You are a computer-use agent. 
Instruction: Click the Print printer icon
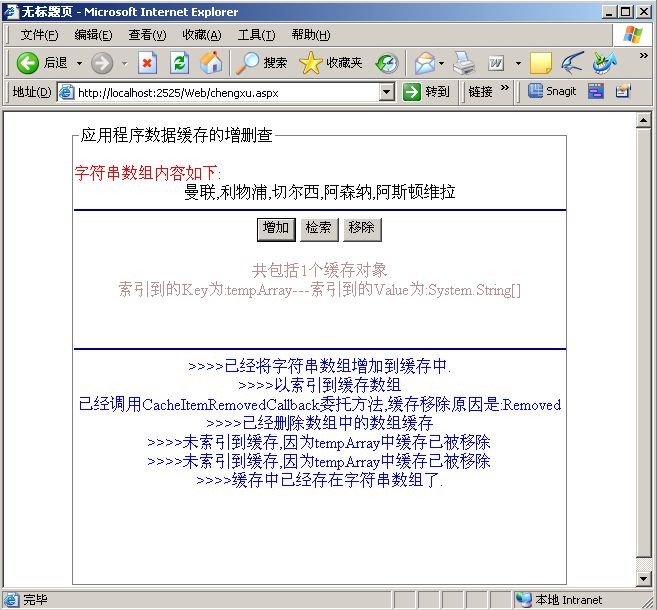(x=464, y=63)
